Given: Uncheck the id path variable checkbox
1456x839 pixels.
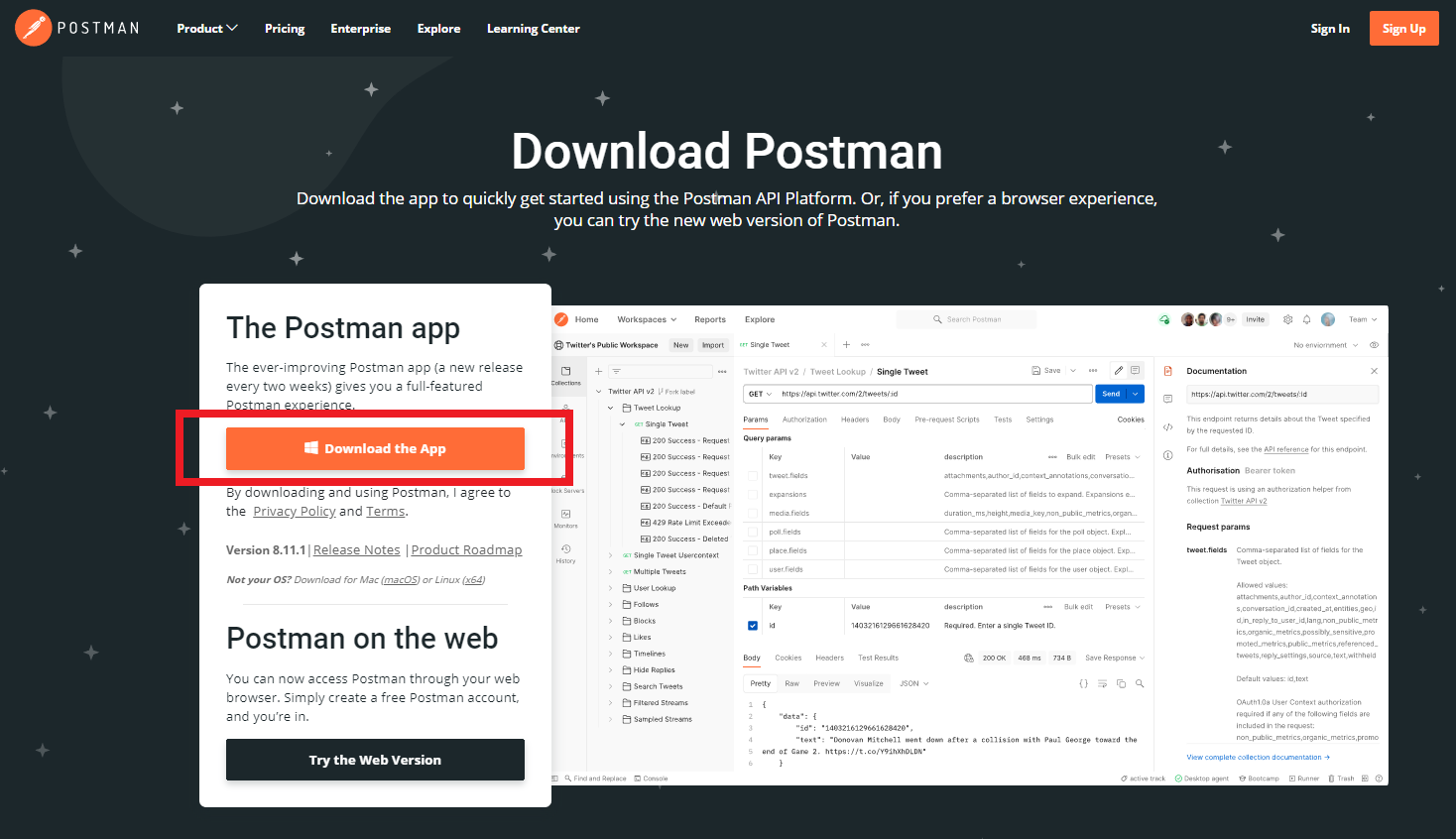Looking at the screenshot, I should click(x=753, y=626).
